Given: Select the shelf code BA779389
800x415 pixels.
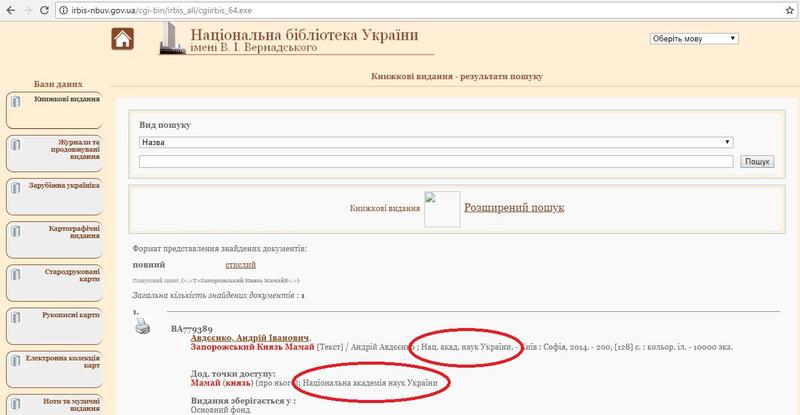Looking at the screenshot, I should click(192, 329).
